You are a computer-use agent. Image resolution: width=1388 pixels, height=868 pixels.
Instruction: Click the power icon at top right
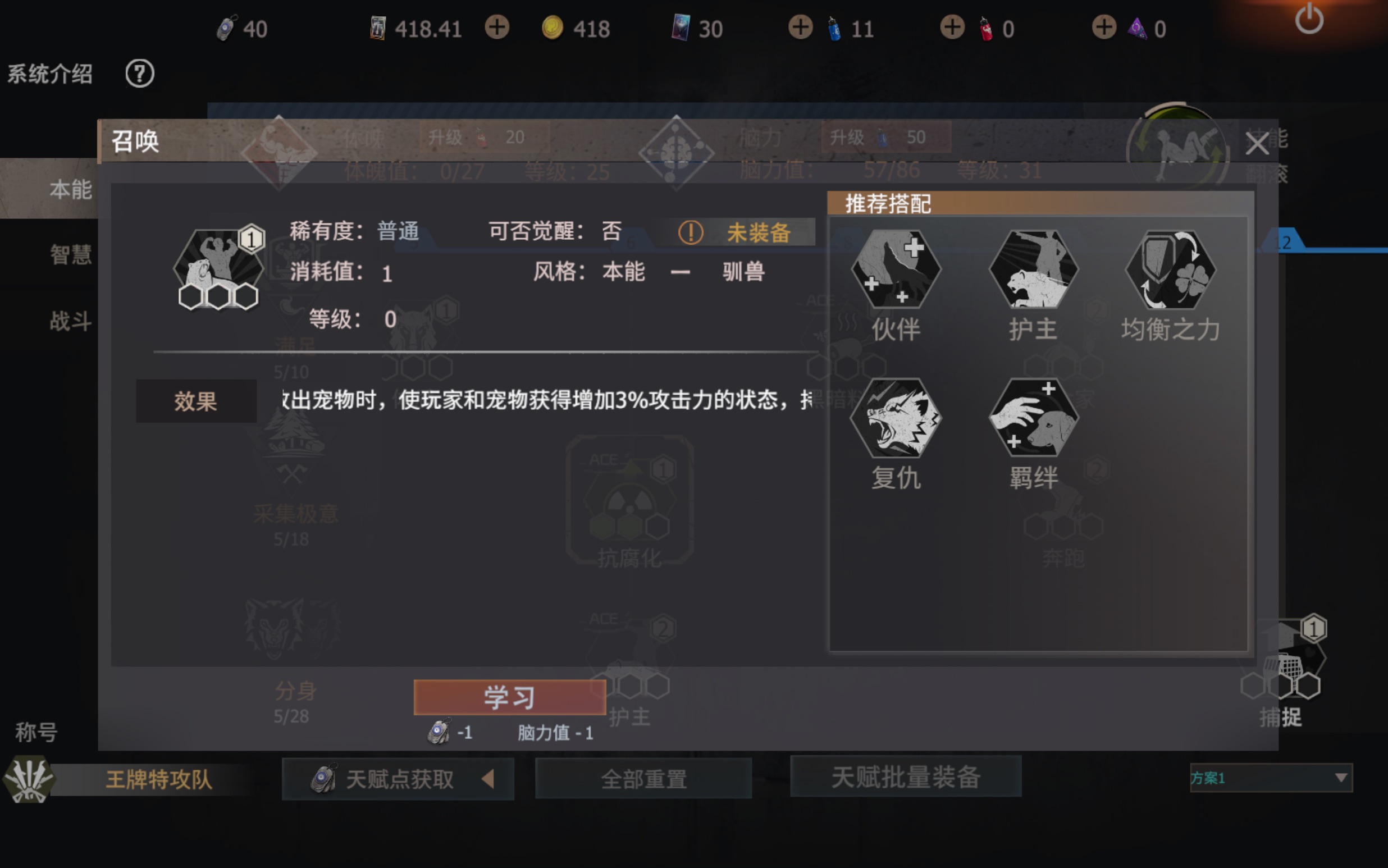coord(1309,19)
